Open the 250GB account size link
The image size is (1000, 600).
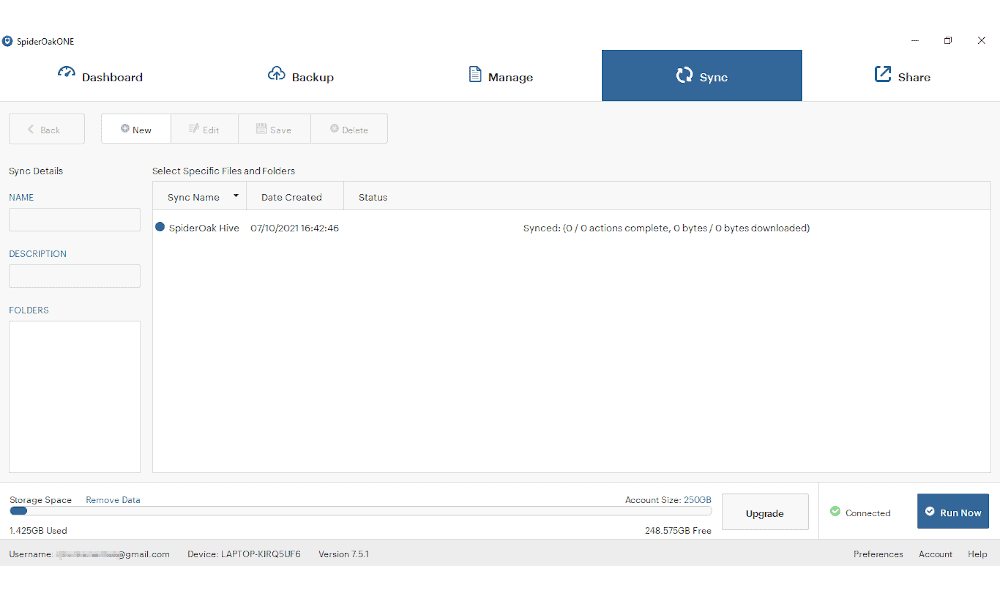tap(697, 500)
